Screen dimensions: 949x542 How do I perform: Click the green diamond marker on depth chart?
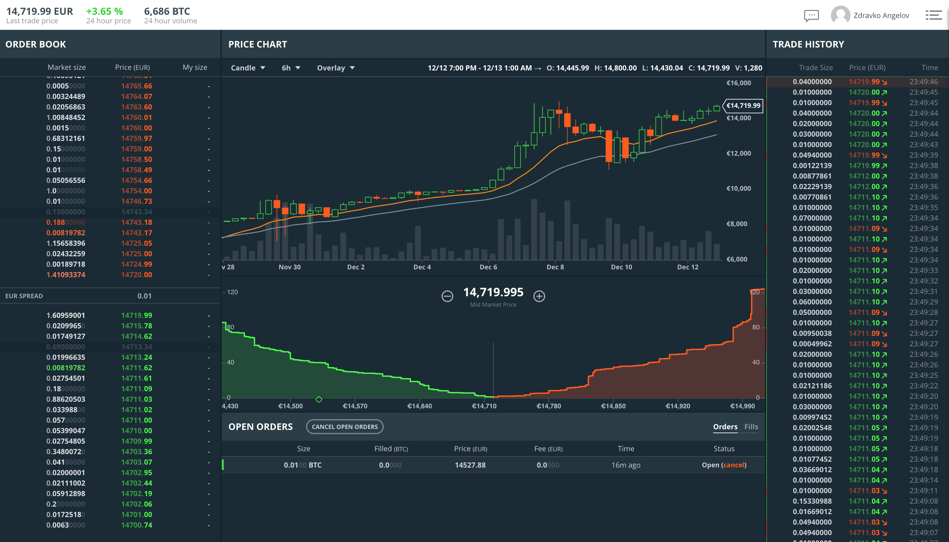coord(319,399)
